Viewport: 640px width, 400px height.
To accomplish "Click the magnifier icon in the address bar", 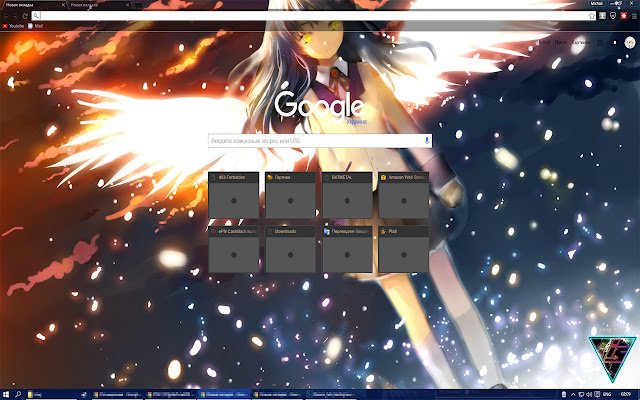I will (36, 16).
